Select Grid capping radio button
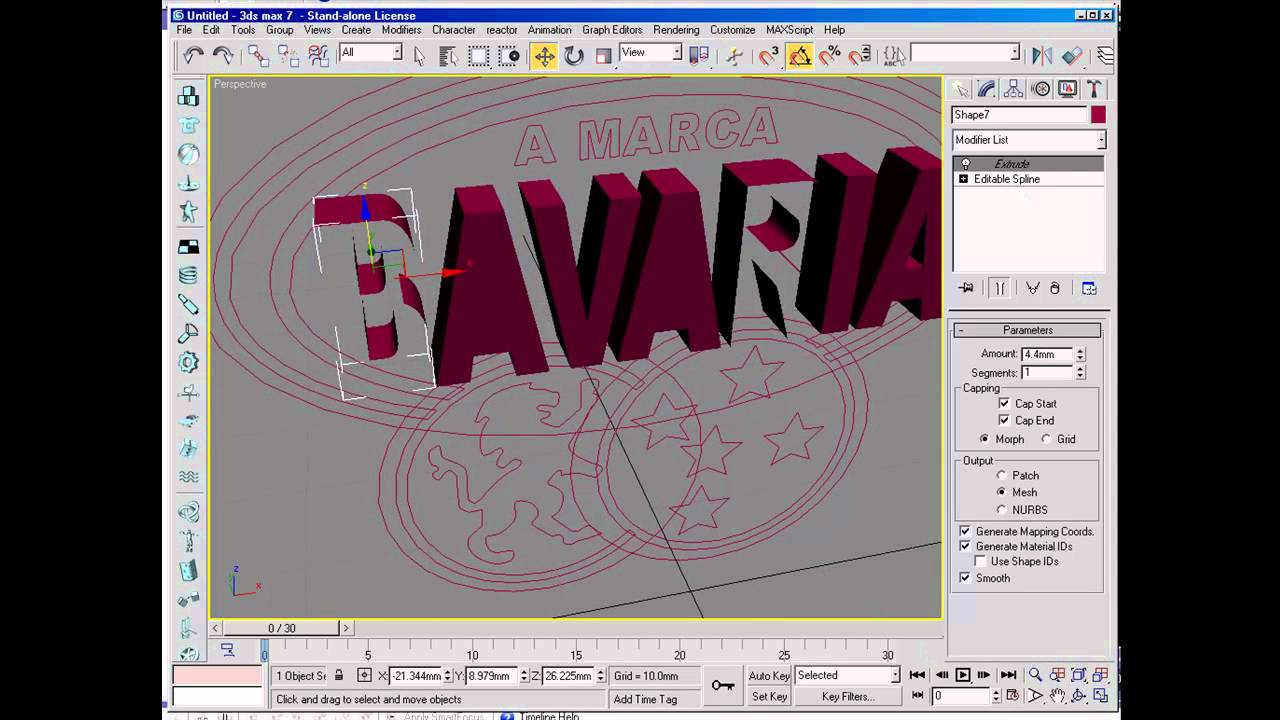 [1046, 439]
